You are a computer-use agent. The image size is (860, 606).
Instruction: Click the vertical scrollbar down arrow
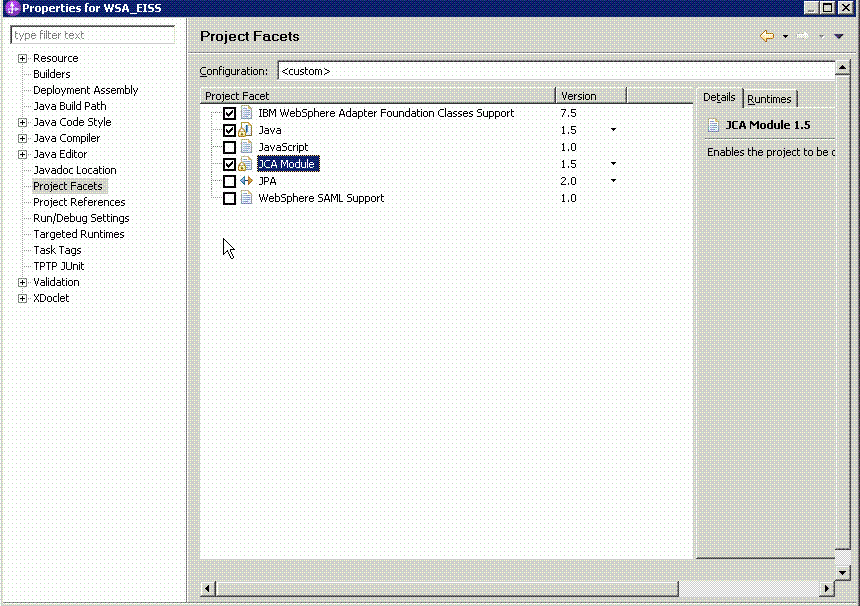842,573
